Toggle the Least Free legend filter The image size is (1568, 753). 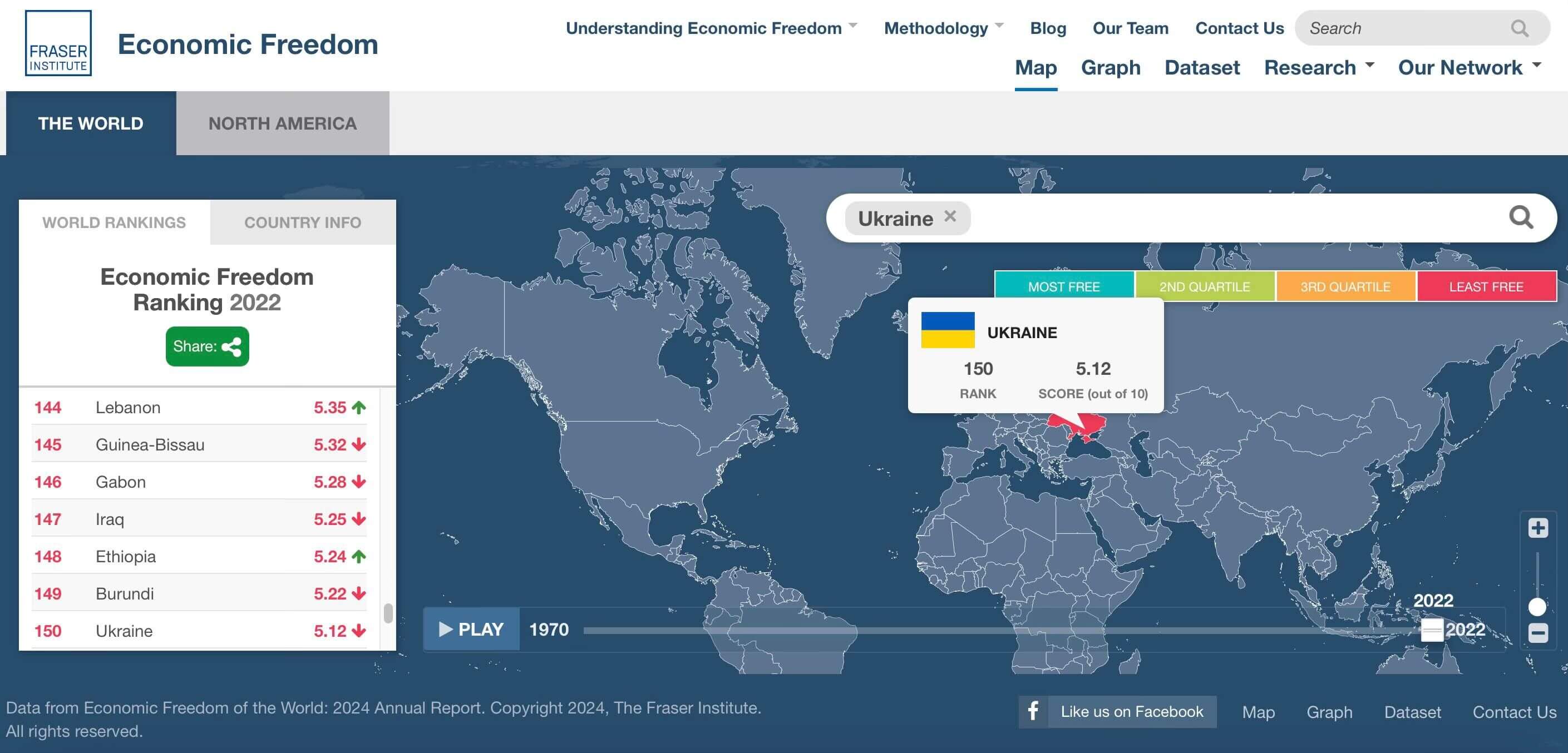[x=1485, y=286]
